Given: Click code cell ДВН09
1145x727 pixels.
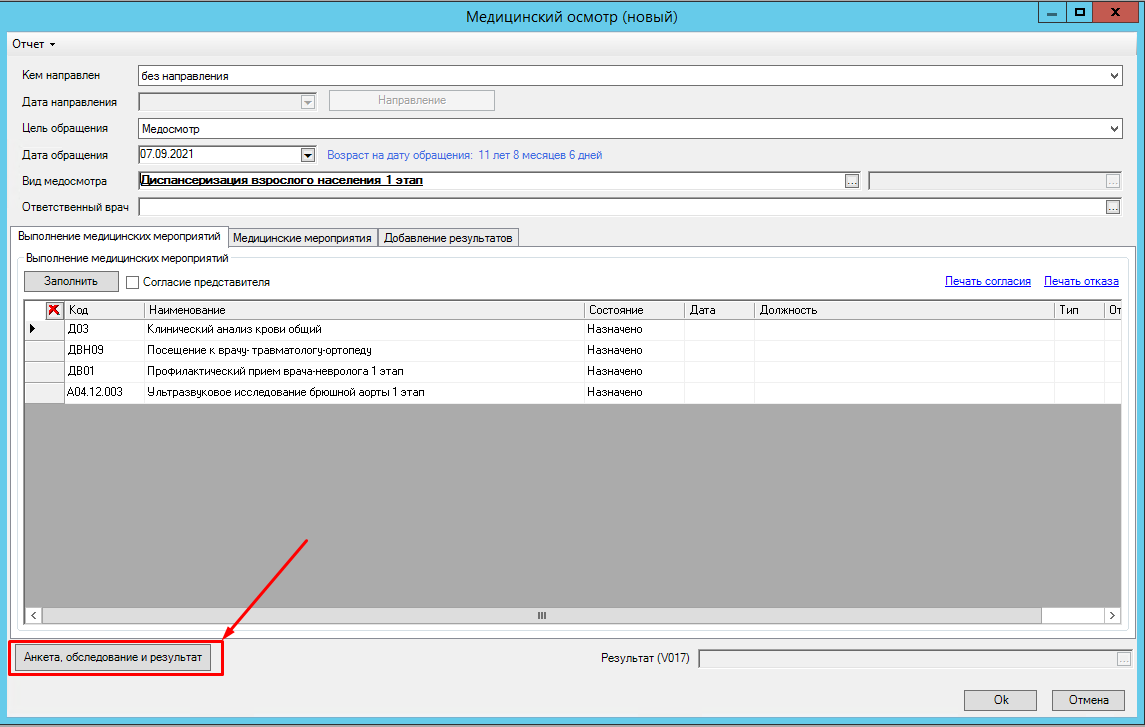Looking at the screenshot, I should coord(104,350).
